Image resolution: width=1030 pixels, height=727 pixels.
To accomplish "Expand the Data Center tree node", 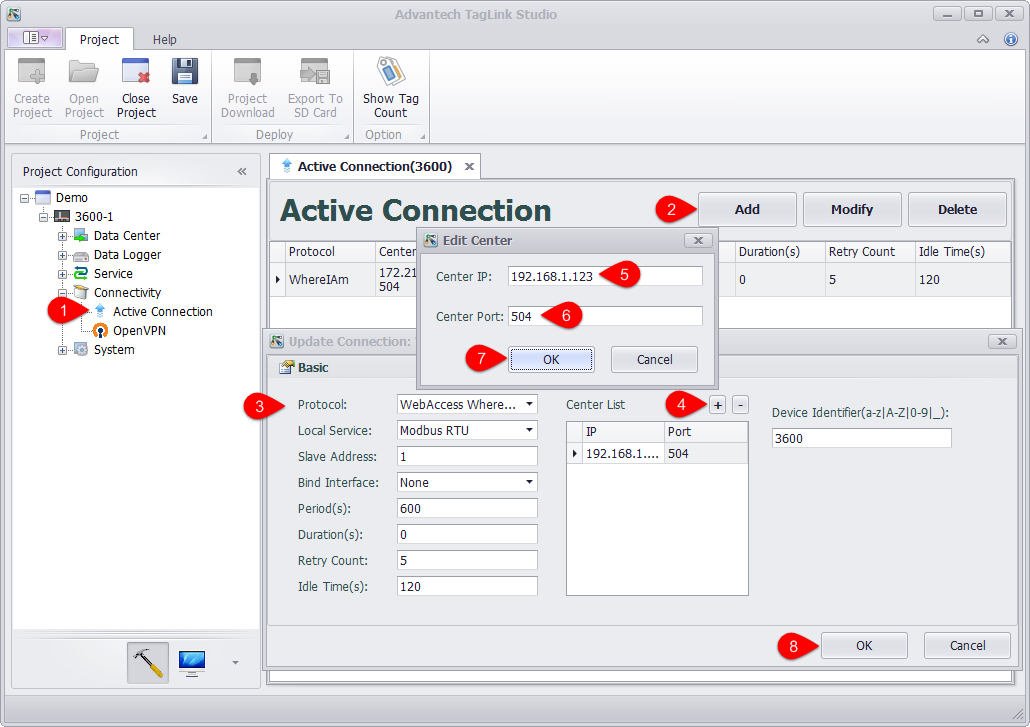I will (x=63, y=236).
